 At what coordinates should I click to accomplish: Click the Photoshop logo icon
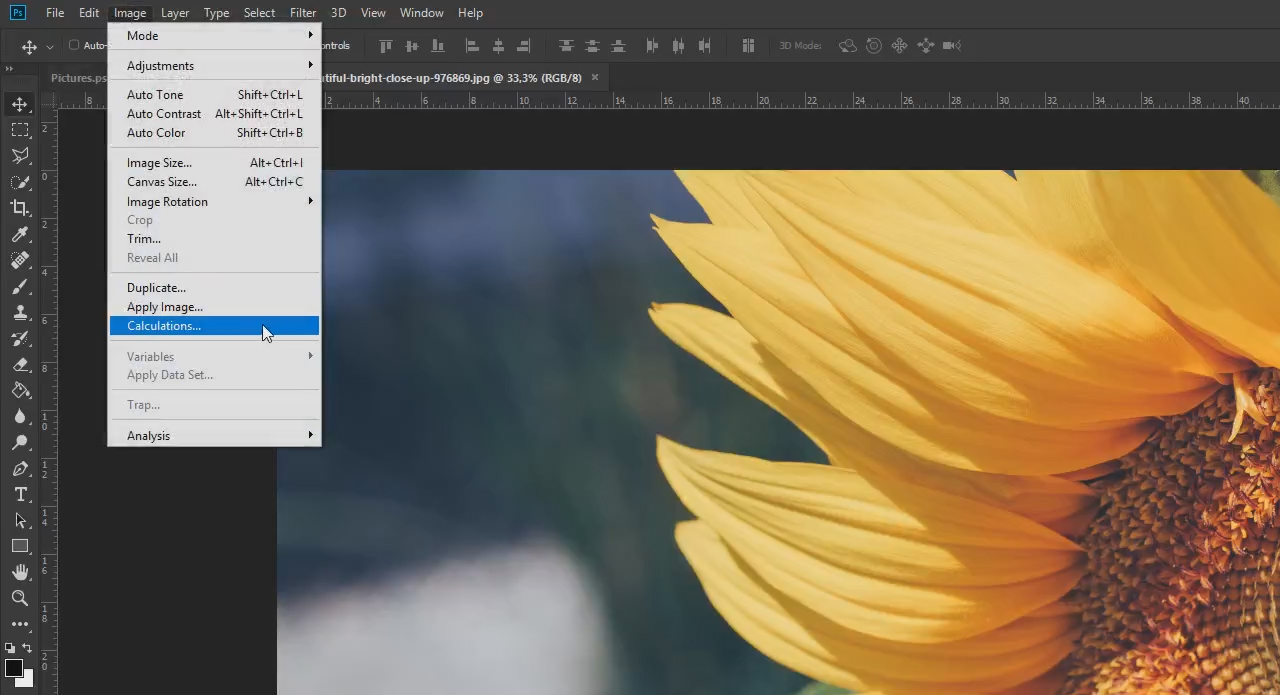[17, 12]
